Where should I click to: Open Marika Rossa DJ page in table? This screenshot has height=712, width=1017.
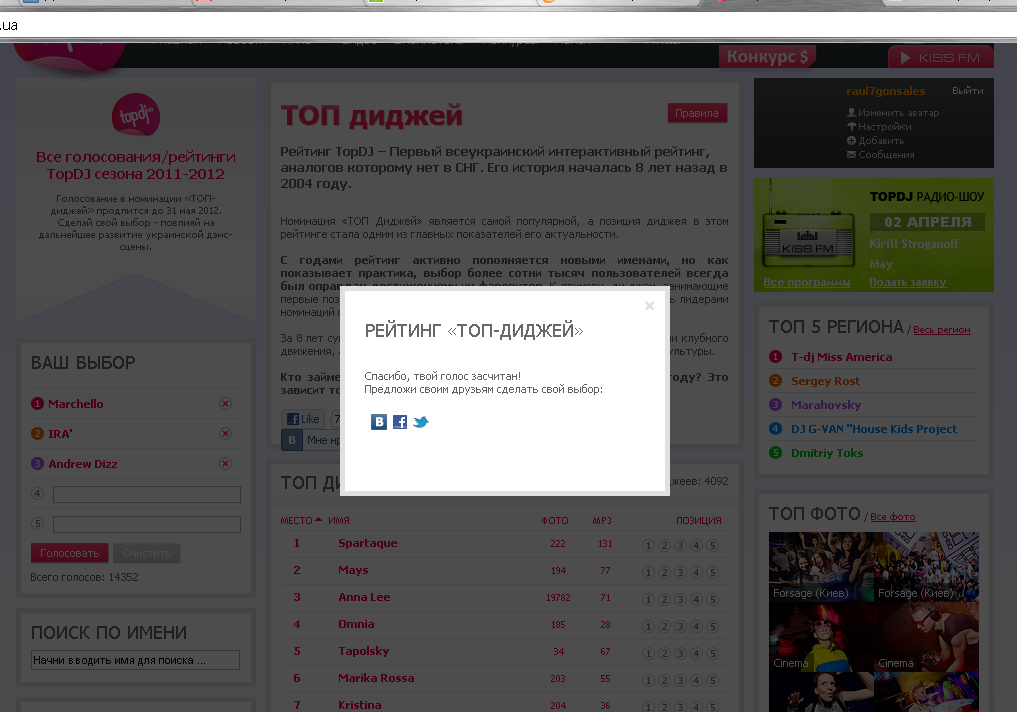click(x=376, y=678)
